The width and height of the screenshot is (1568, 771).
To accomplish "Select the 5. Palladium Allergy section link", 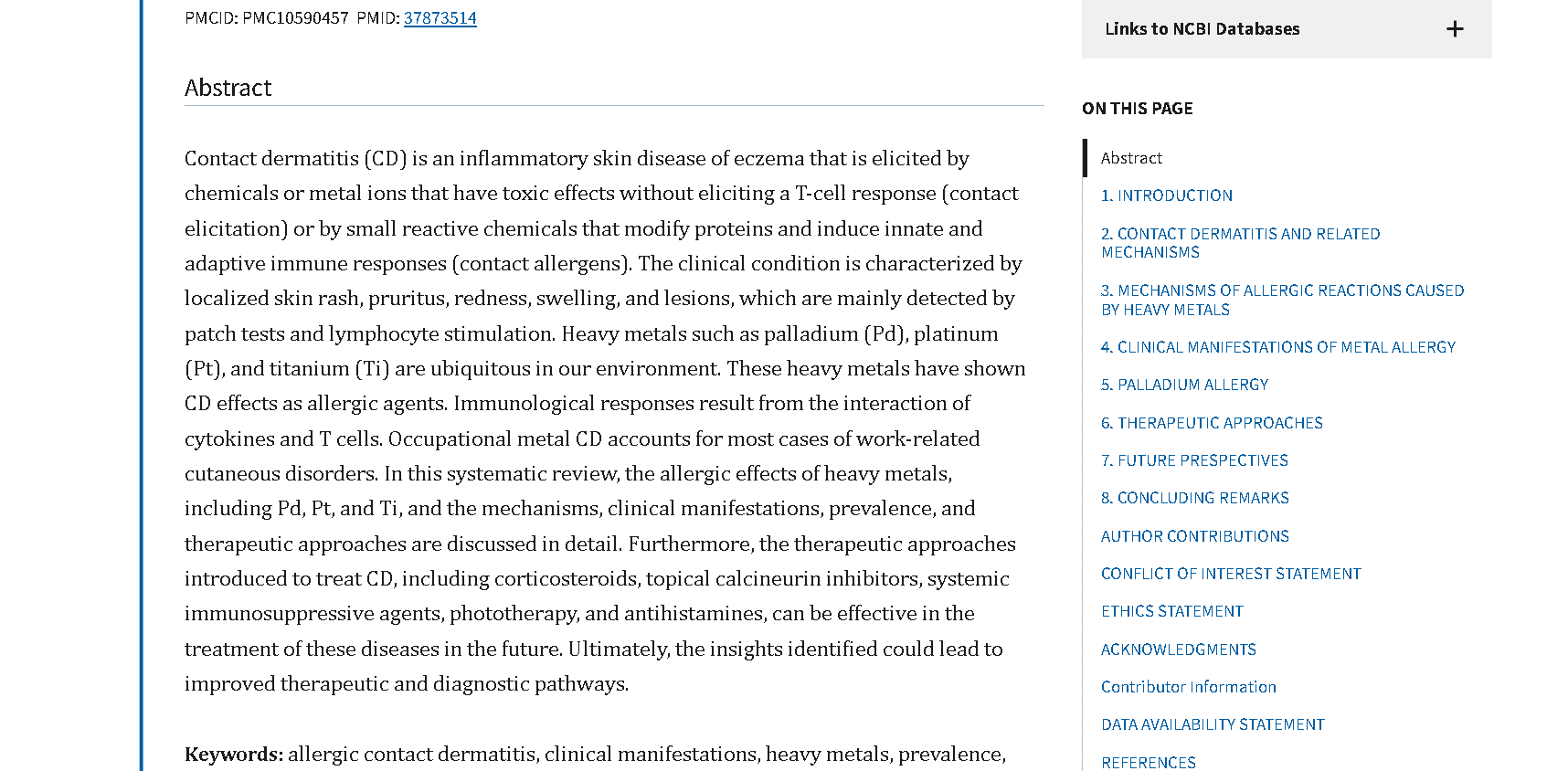I will coord(1184,385).
